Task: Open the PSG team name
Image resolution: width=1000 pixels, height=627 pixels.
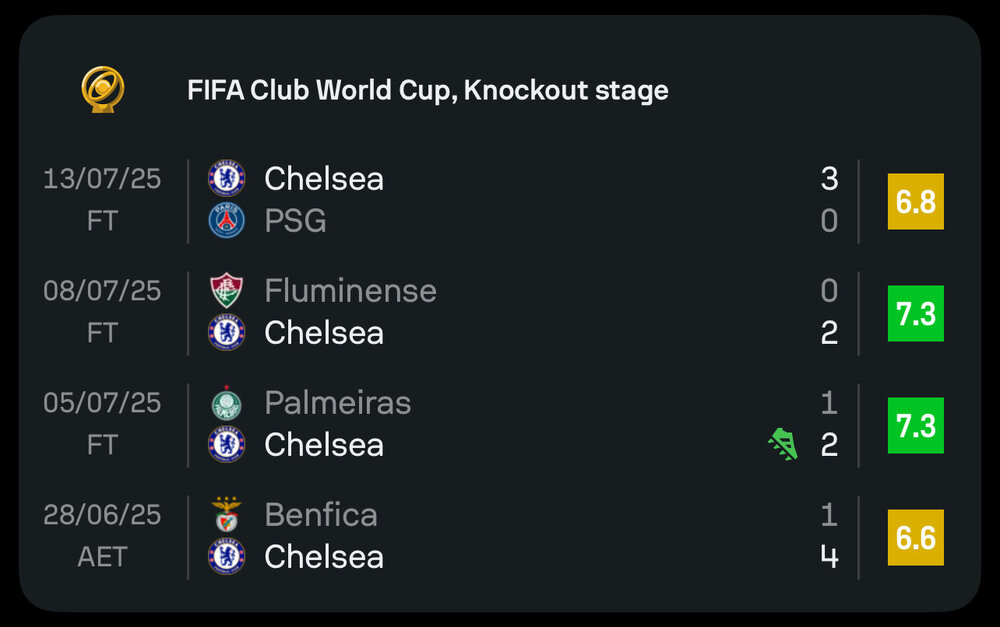Action: click(295, 221)
